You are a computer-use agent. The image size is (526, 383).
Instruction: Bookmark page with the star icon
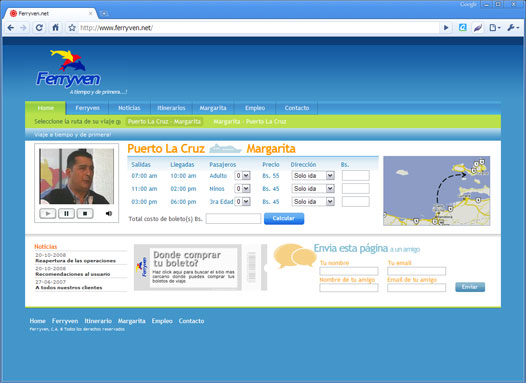point(72,28)
